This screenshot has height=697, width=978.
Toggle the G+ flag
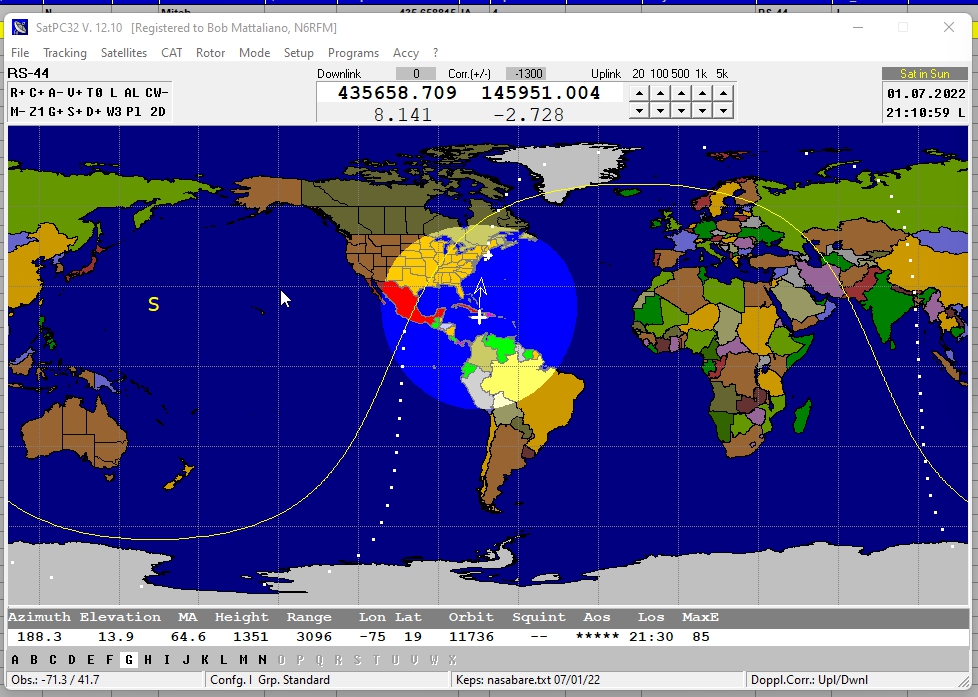56,112
